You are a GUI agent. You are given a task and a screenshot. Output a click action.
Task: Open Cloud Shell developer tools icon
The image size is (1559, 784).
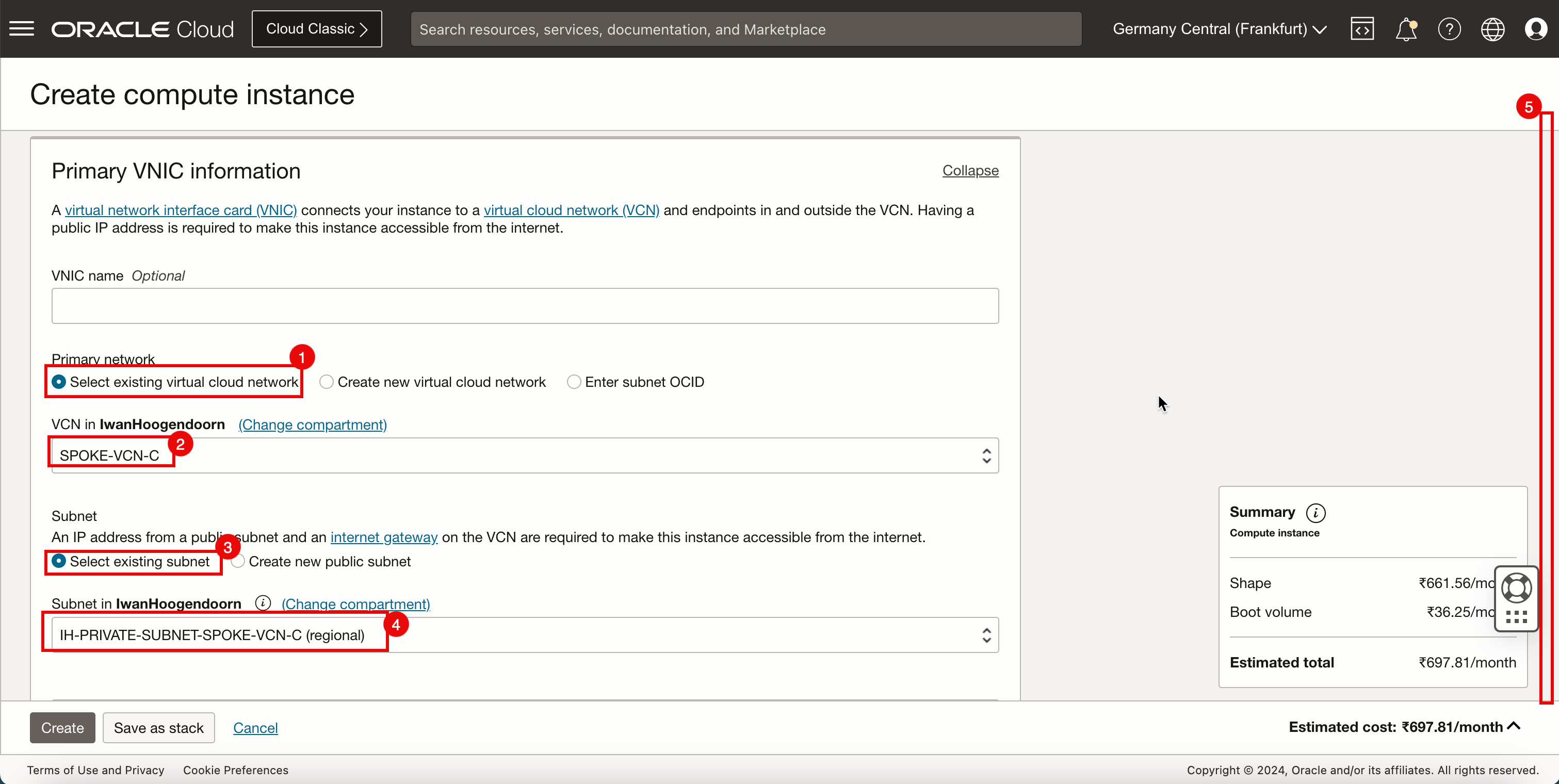coord(1362,29)
